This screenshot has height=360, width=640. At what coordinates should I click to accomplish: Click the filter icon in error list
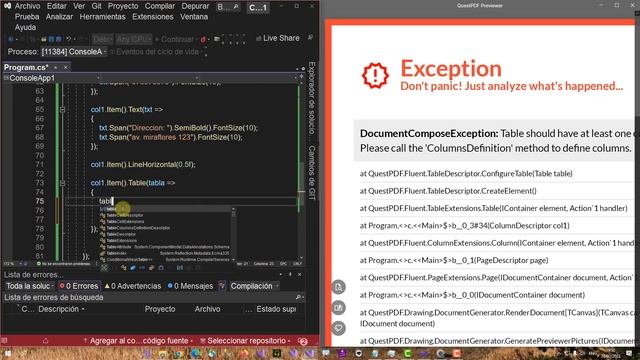pyautogui.click(x=222, y=286)
